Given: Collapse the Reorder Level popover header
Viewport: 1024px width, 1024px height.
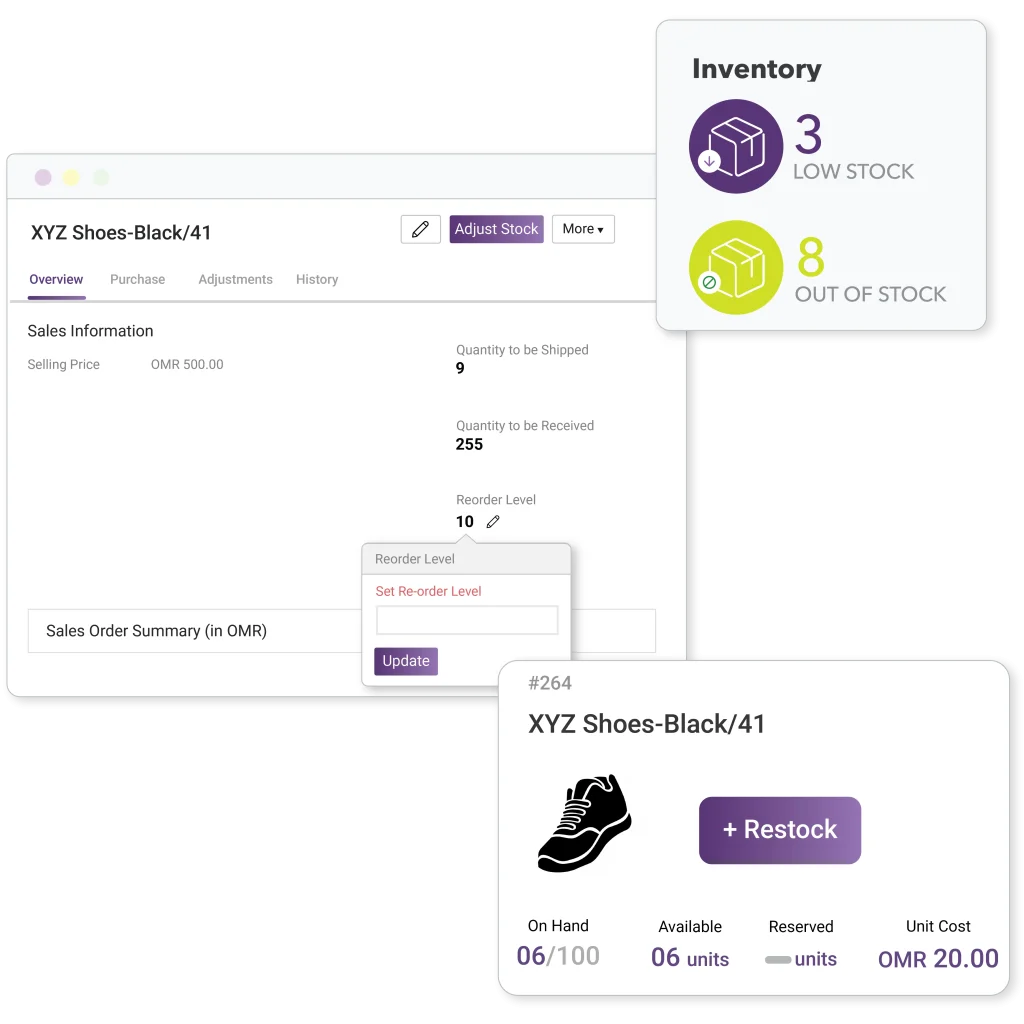Looking at the screenshot, I should click(415, 559).
